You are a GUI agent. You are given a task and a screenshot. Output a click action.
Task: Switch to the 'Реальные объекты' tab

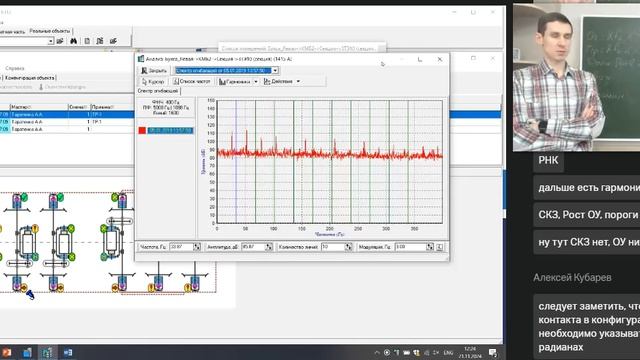click(x=50, y=31)
